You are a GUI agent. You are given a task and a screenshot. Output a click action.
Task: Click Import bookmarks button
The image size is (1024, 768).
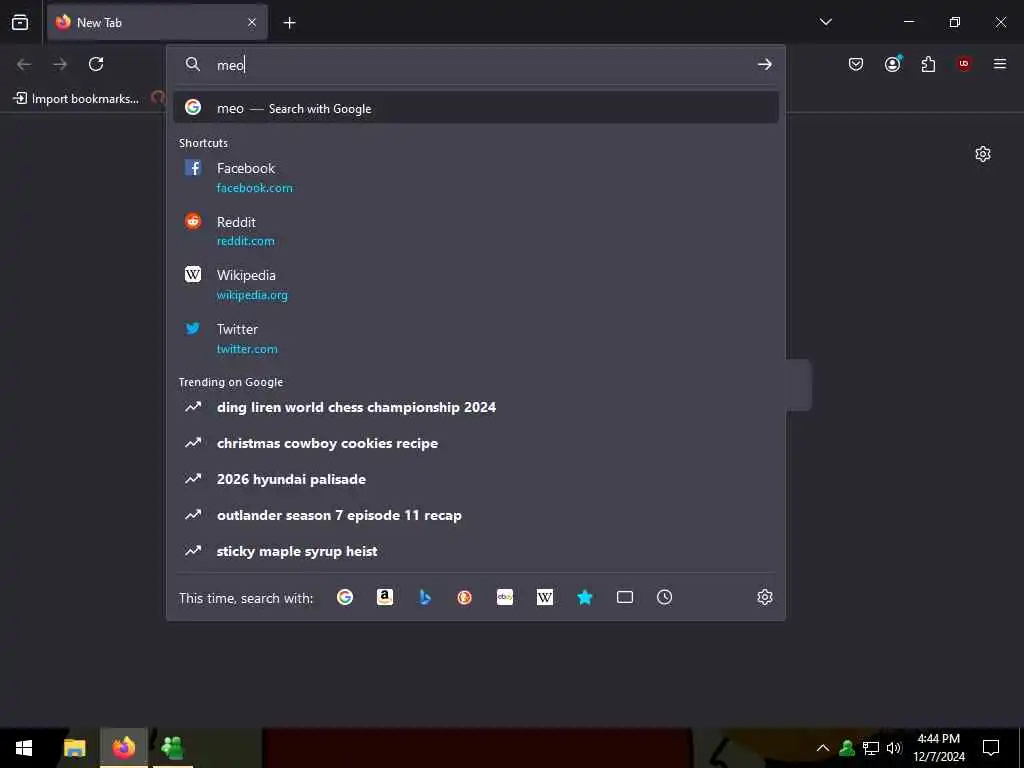click(x=76, y=99)
